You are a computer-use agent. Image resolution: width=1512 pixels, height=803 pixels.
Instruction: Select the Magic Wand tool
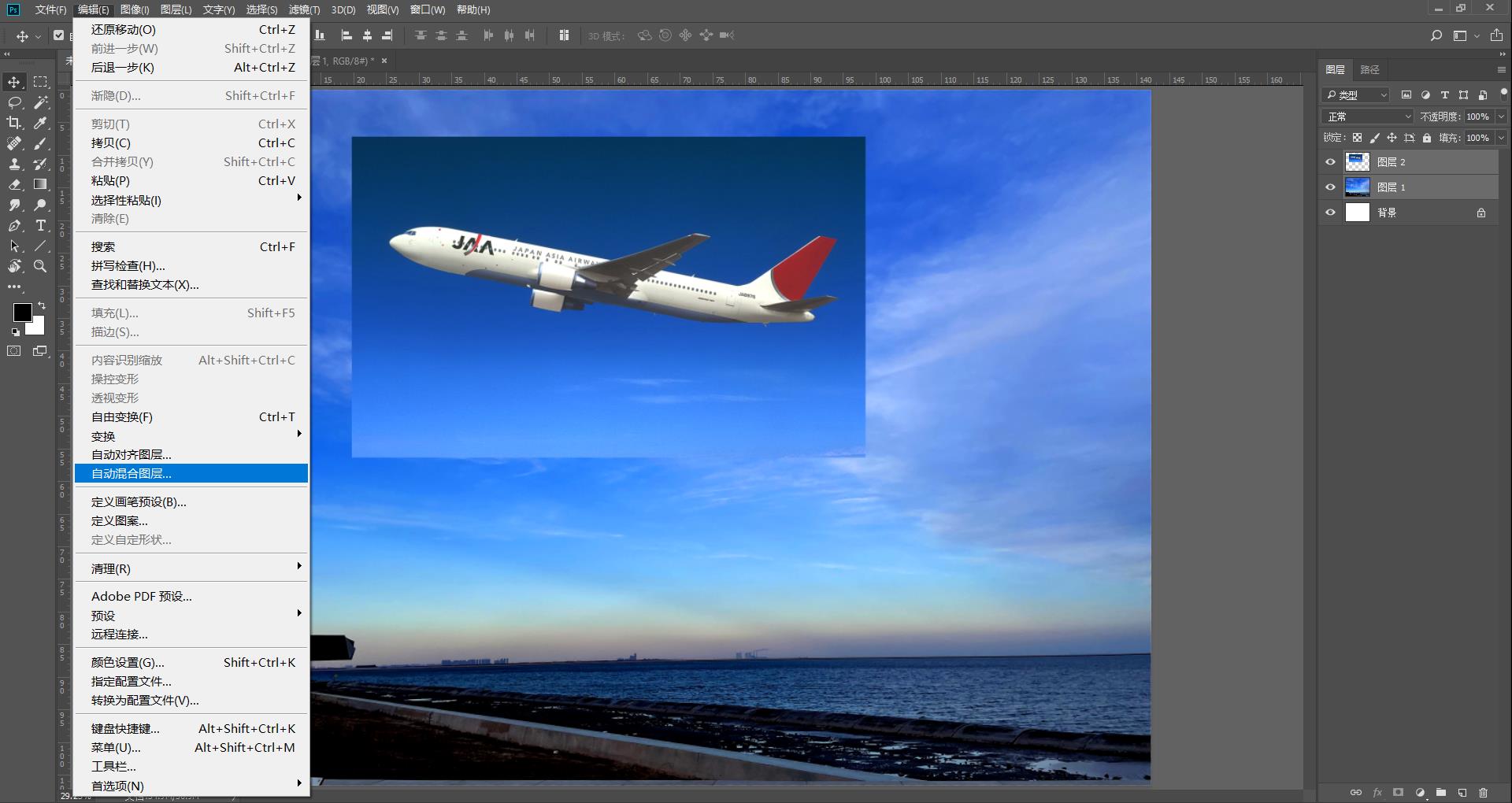[x=40, y=102]
